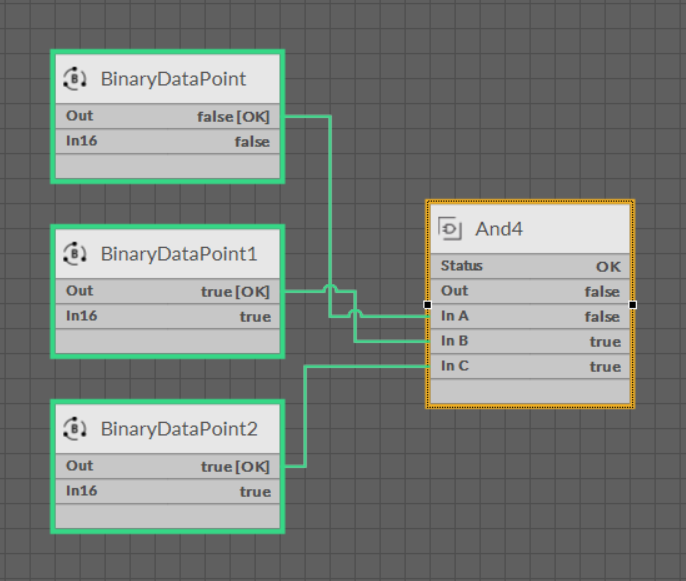Select the BinaryDataPoint2 block title

coord(179,429)
